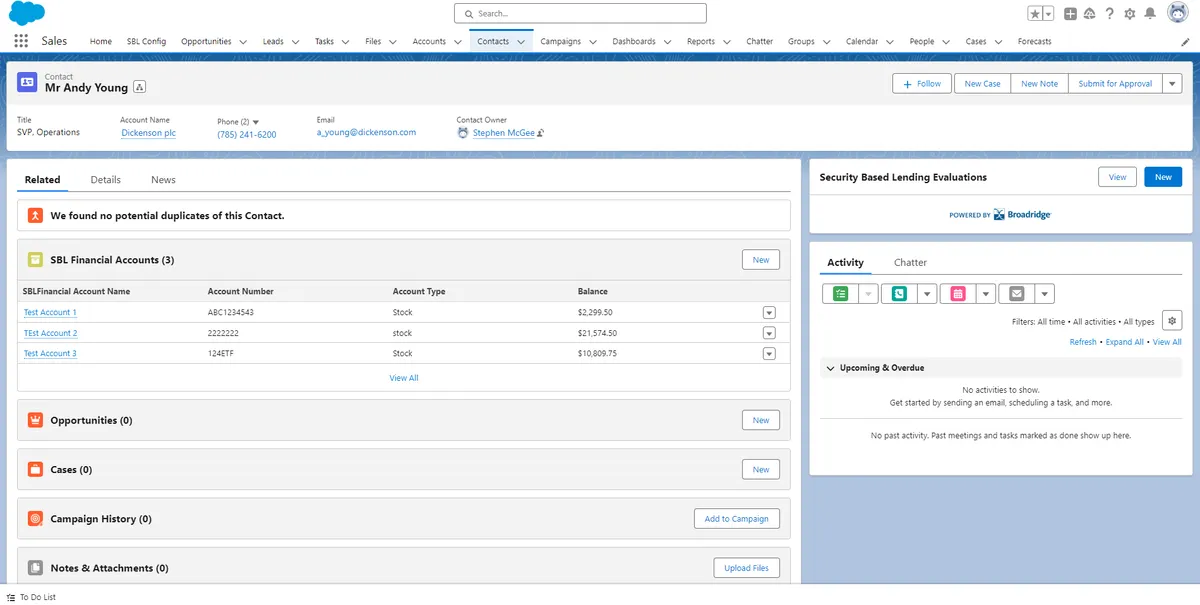1200x605 pixels.
Task: Open the Trailhead guidance icon
Action: (1090, 14)
